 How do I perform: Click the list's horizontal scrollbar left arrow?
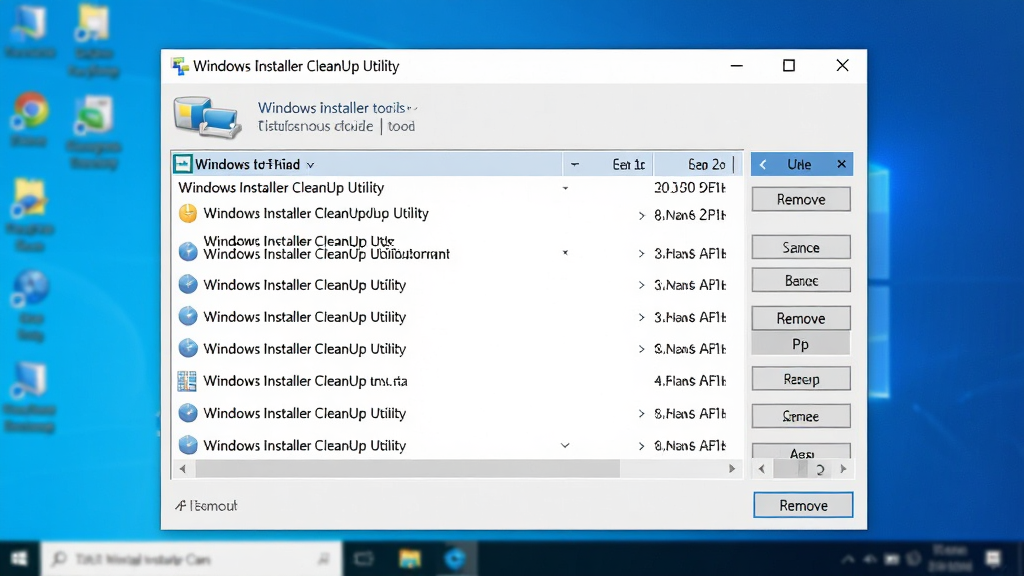tap(183, 469)
